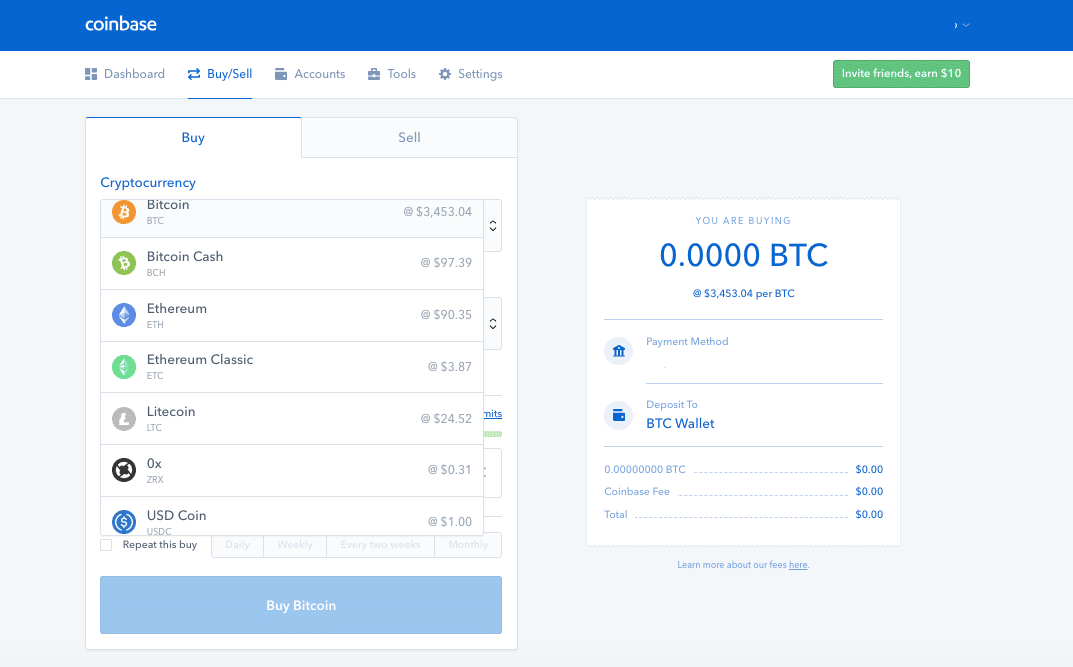Viewport: 1073px width, 667px height.
Task: Select the Ethereum icon
Action: tap(124, 315)
